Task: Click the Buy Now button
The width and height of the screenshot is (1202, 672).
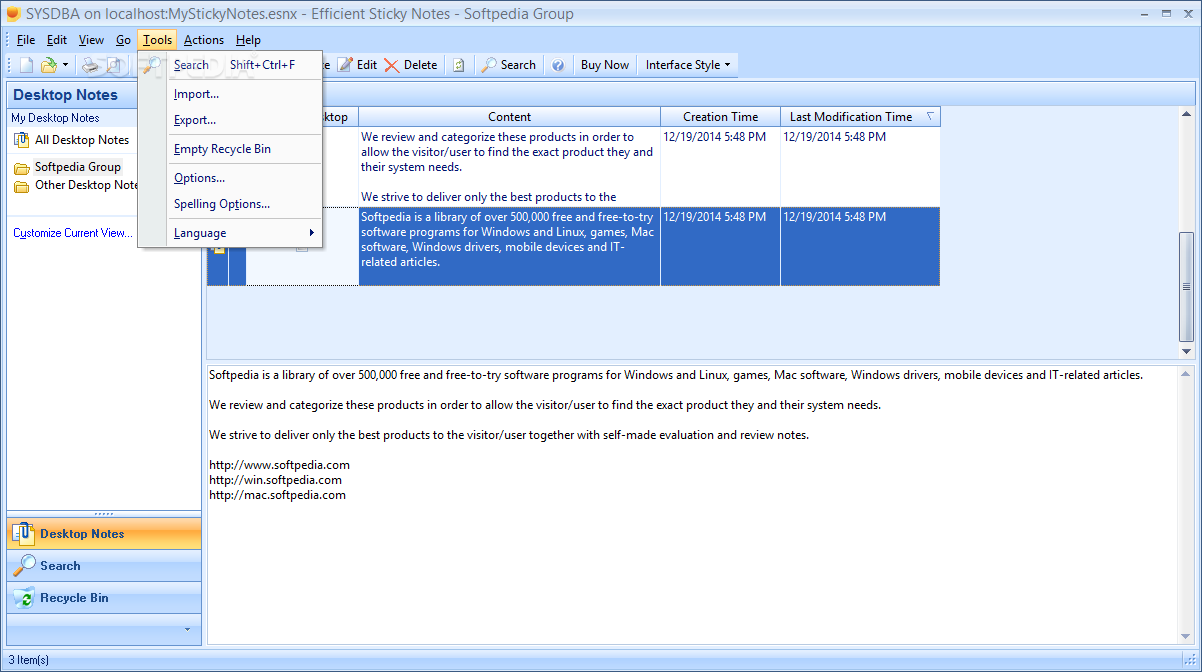Action: point(605,65)
